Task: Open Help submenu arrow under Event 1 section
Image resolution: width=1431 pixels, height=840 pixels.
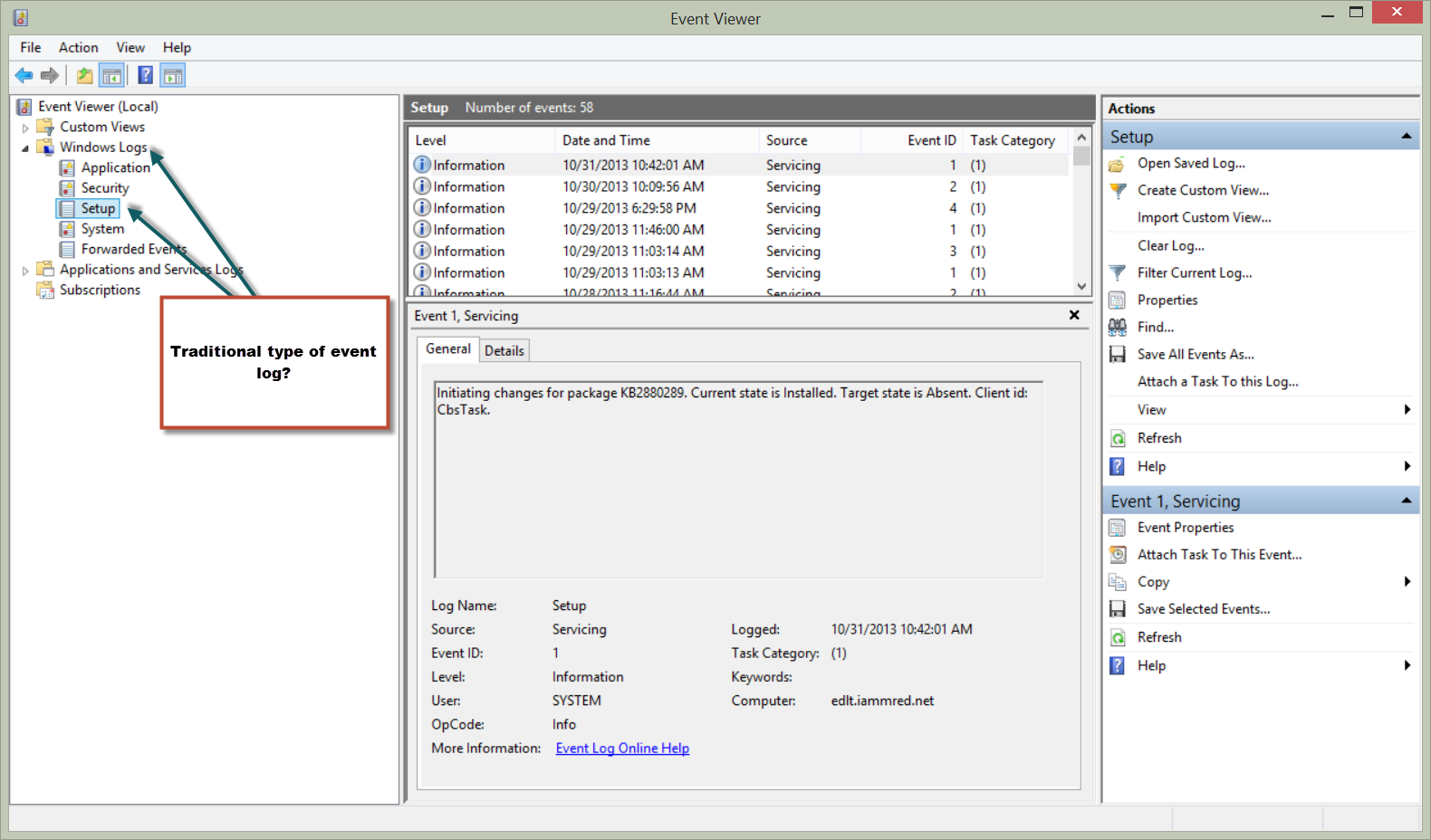Action: tap(1407, 666)
